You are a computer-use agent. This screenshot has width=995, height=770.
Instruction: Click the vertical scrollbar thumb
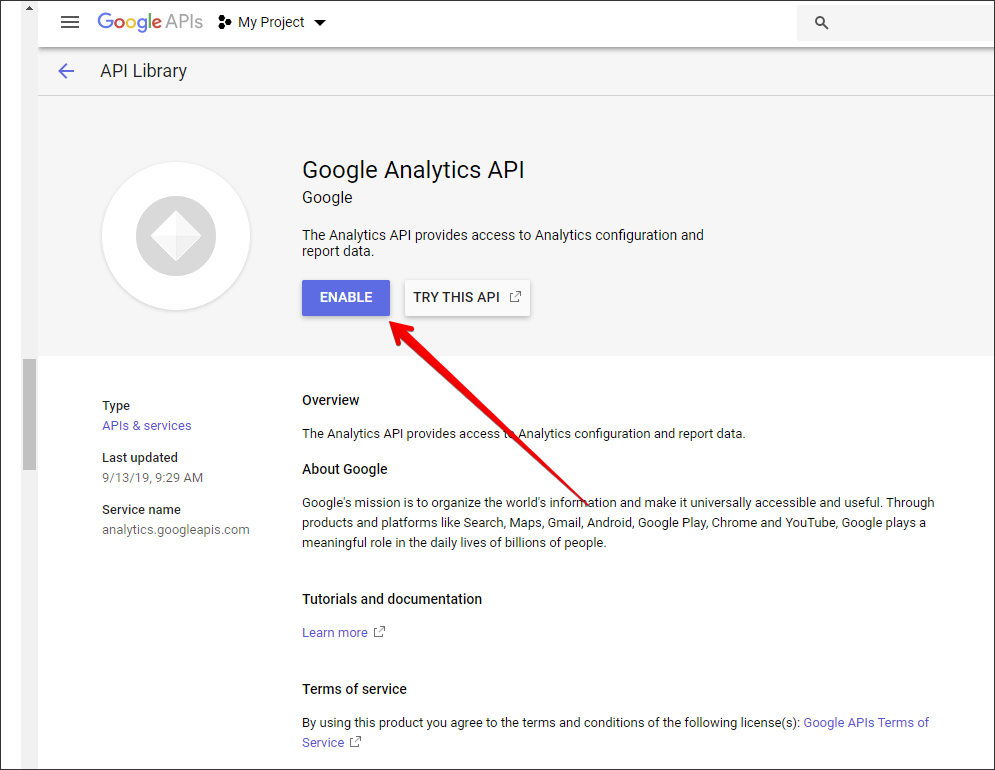29,415
